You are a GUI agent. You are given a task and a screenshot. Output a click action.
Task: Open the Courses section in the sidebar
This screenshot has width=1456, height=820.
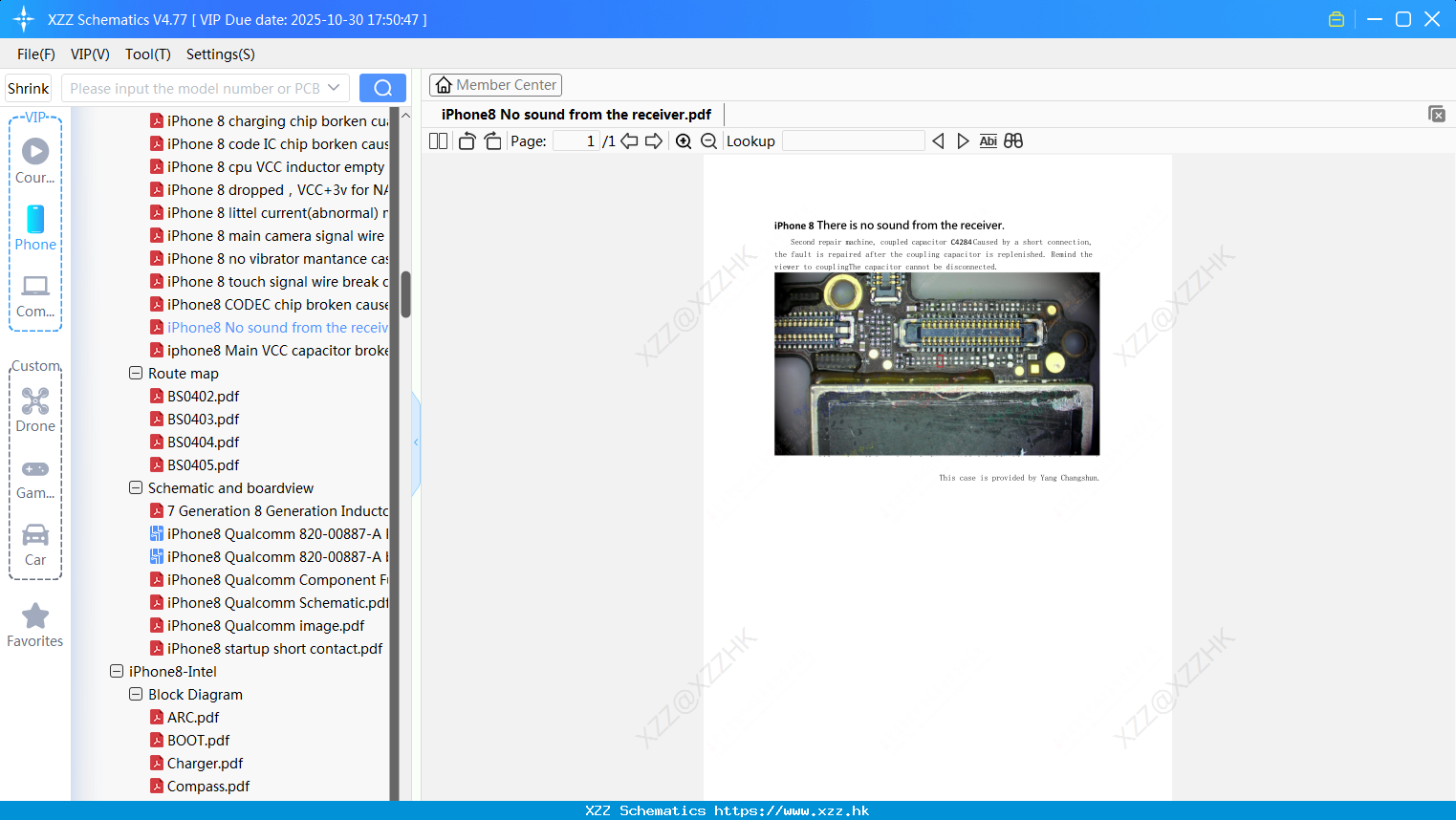click(35, 162)
